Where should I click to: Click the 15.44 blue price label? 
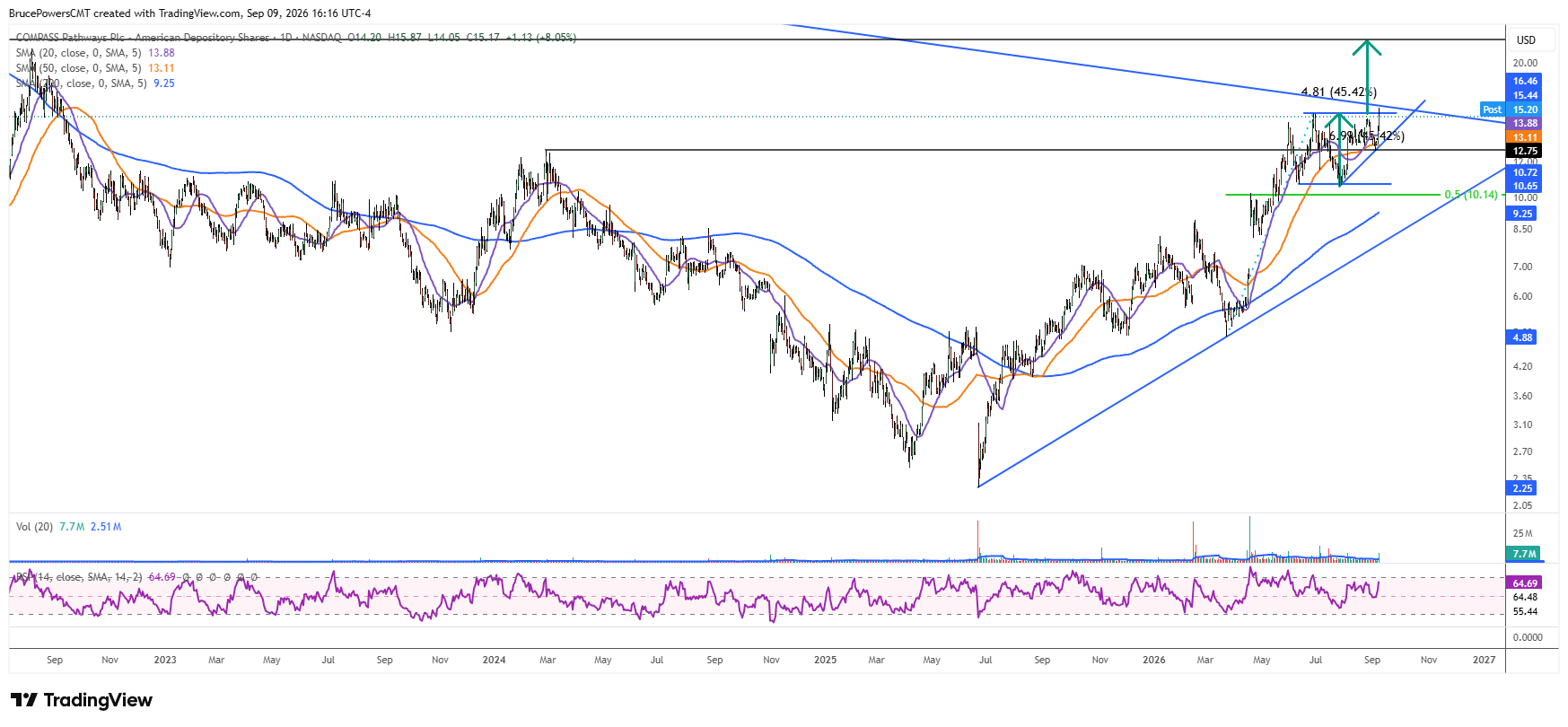coord(1525,95)
